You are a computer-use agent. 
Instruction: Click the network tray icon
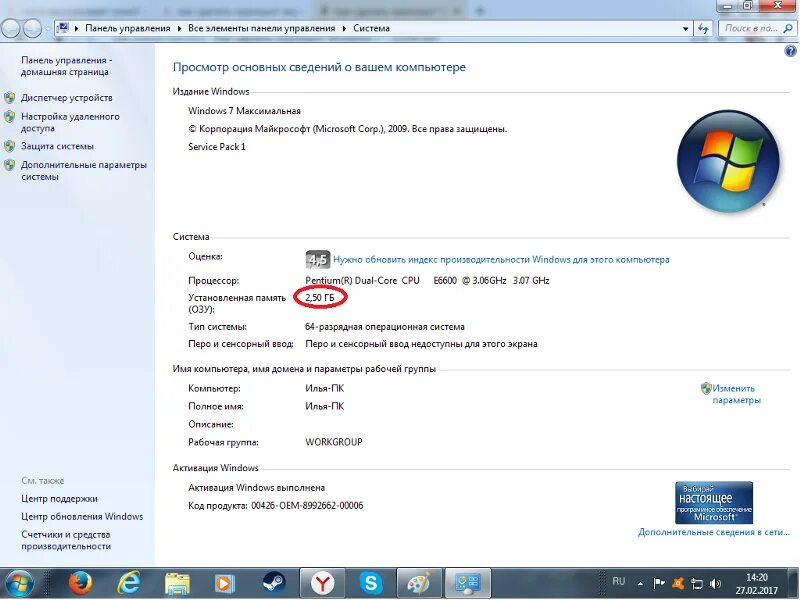point(696,583)
